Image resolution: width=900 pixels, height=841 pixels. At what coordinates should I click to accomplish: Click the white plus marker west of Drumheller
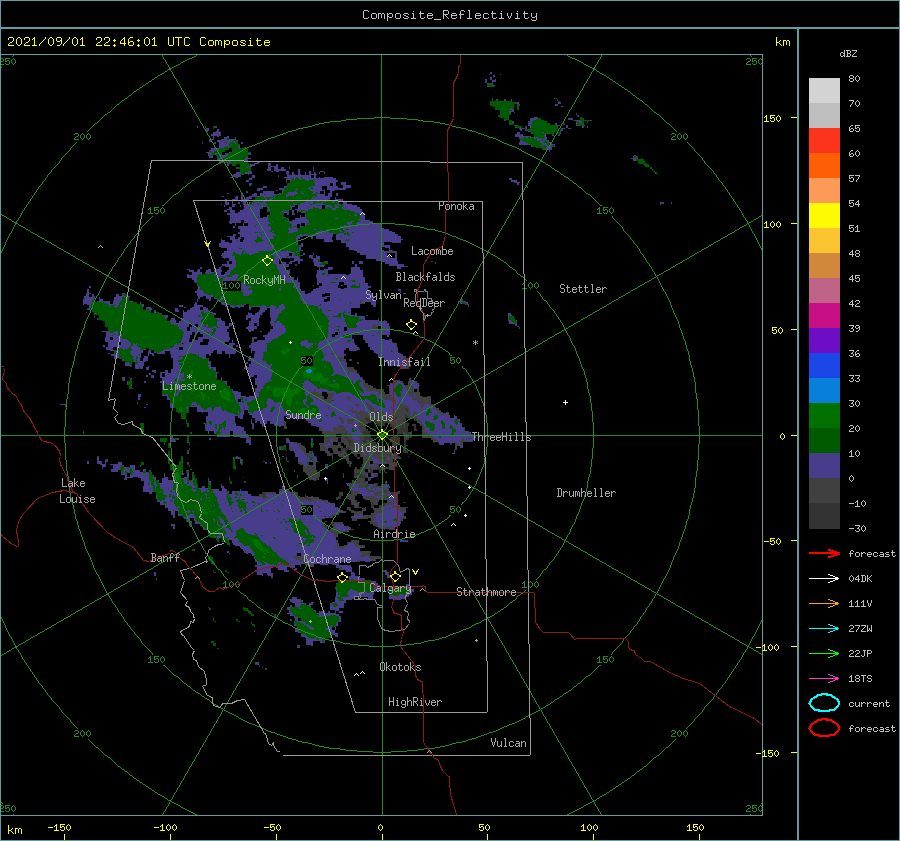pos(565,402)
